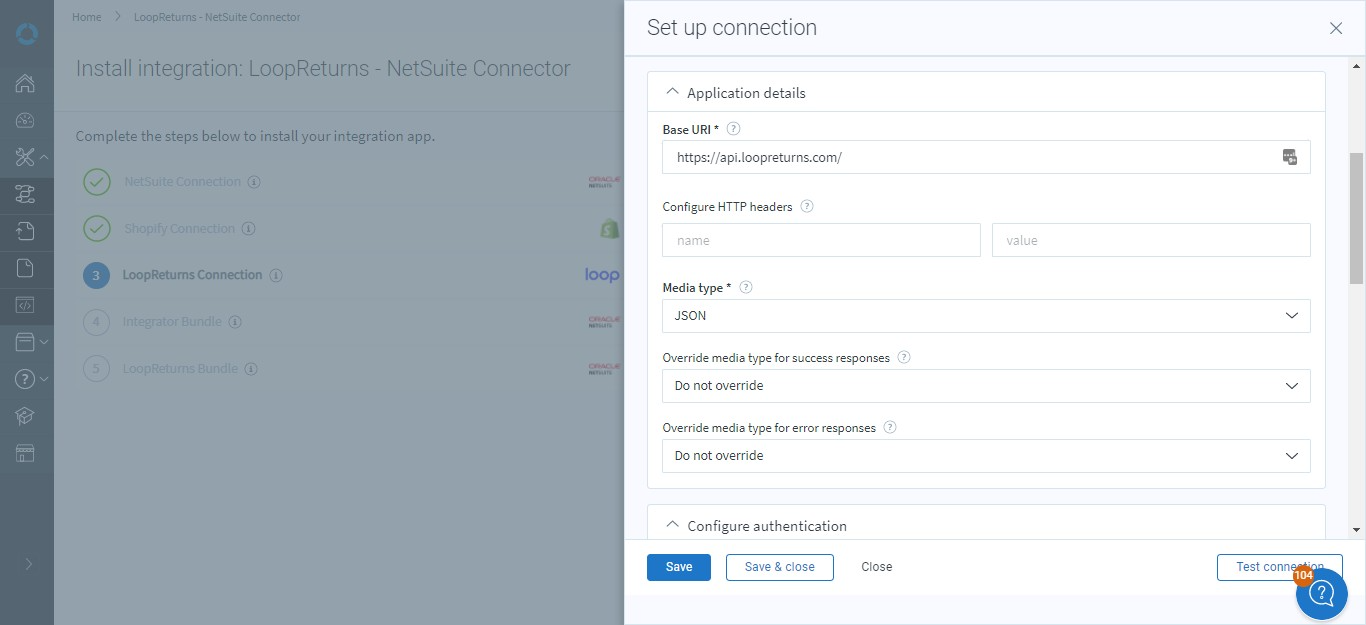Viewport: 1366px width, 625px height.
Task: Open help for override error responses
Action: [890, 427]
